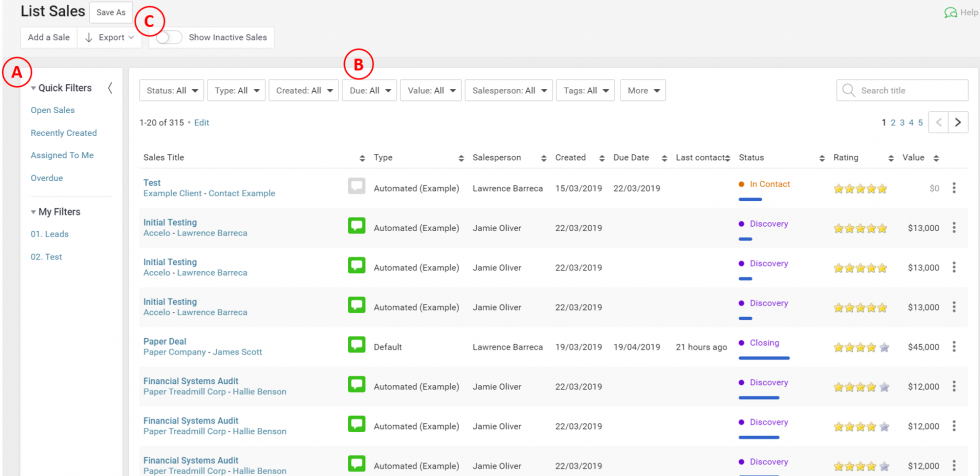Open three-dot menu for Paper Deal row
This screenshot has height=476, width=980.
pyautogui.click(x=954, y=347)
